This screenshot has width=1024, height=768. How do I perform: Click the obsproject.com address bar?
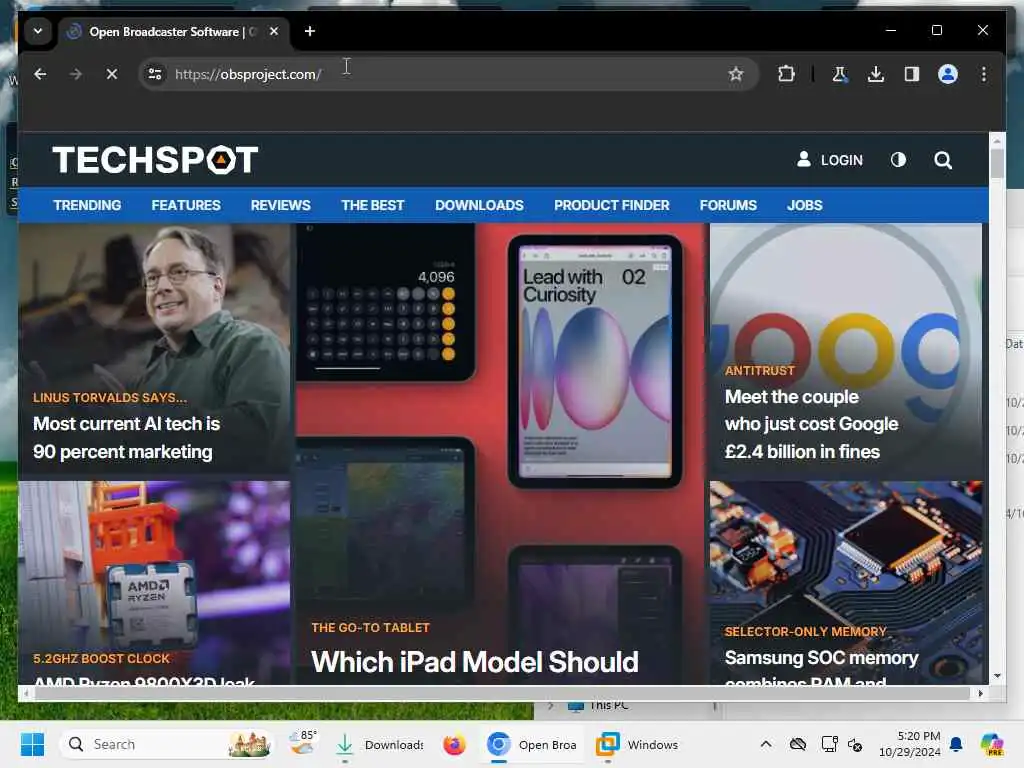[x=447, y=74]
